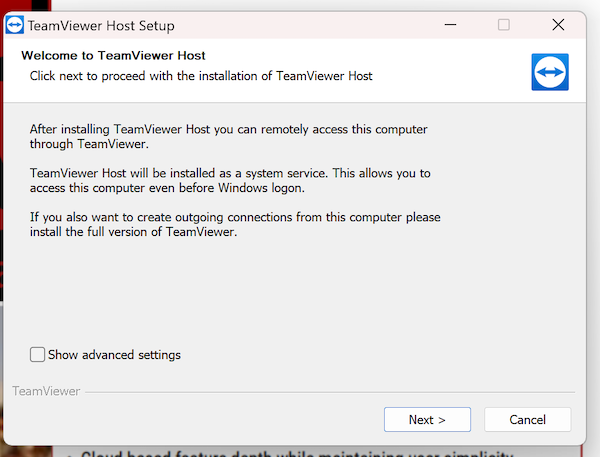Viewport: 600px width, 457px height.
Task: Click the 'After installing TeamViewer Host' paragraph
Action: click(228, 136)
